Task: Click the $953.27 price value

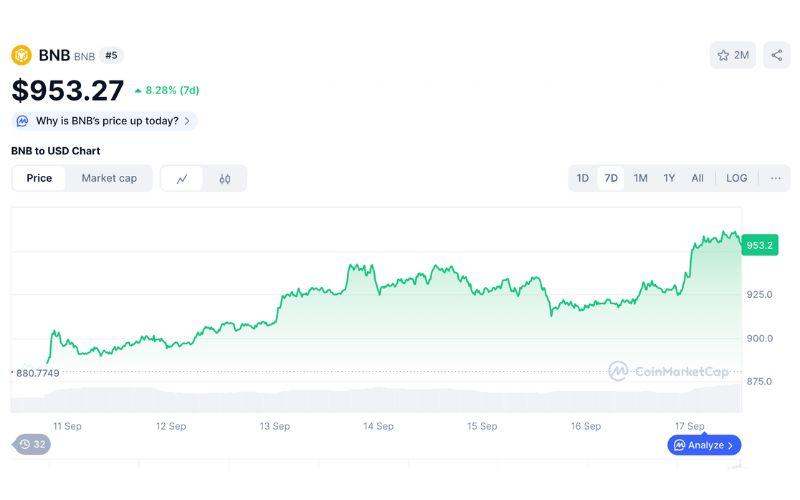Action: (x=68, y=90)
